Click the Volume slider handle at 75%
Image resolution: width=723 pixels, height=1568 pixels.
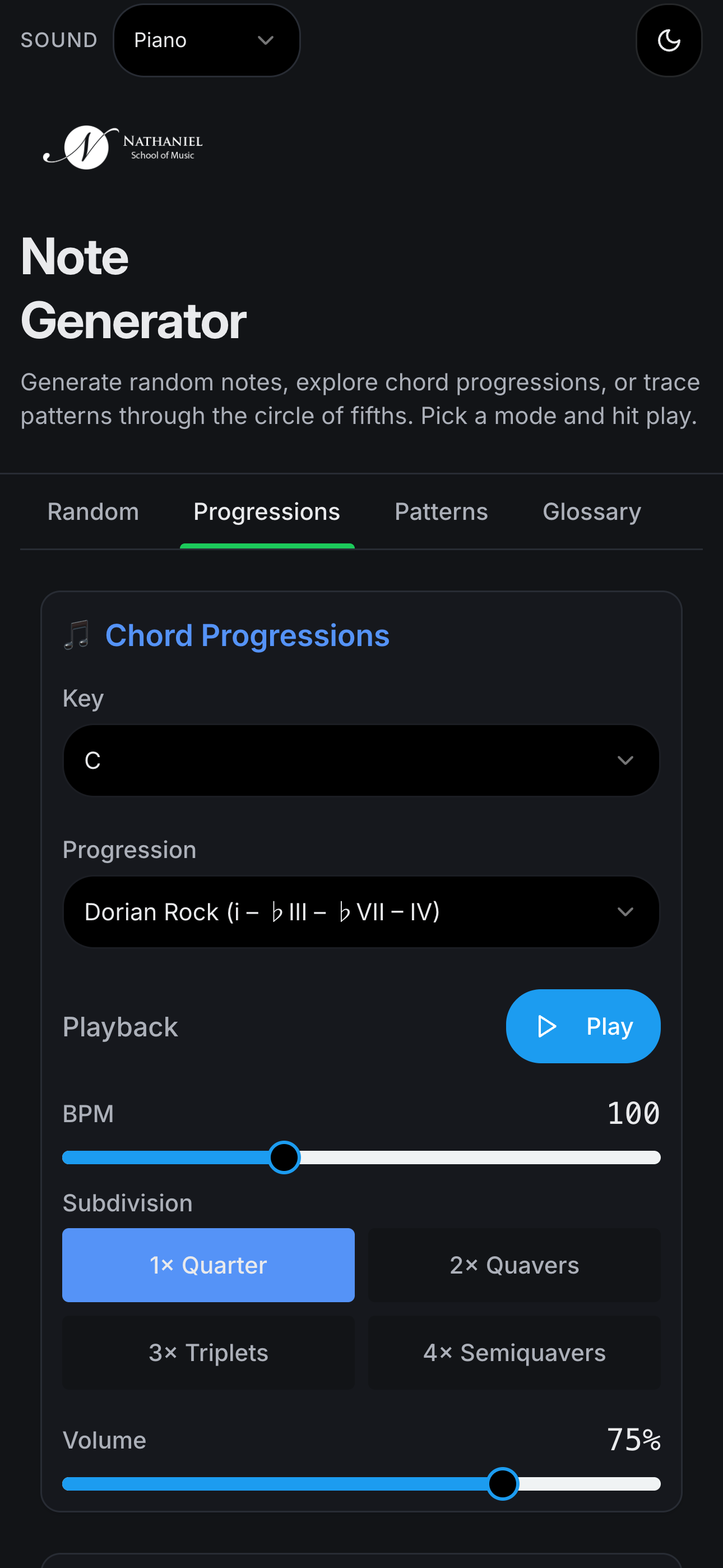tap(502, 1484)
